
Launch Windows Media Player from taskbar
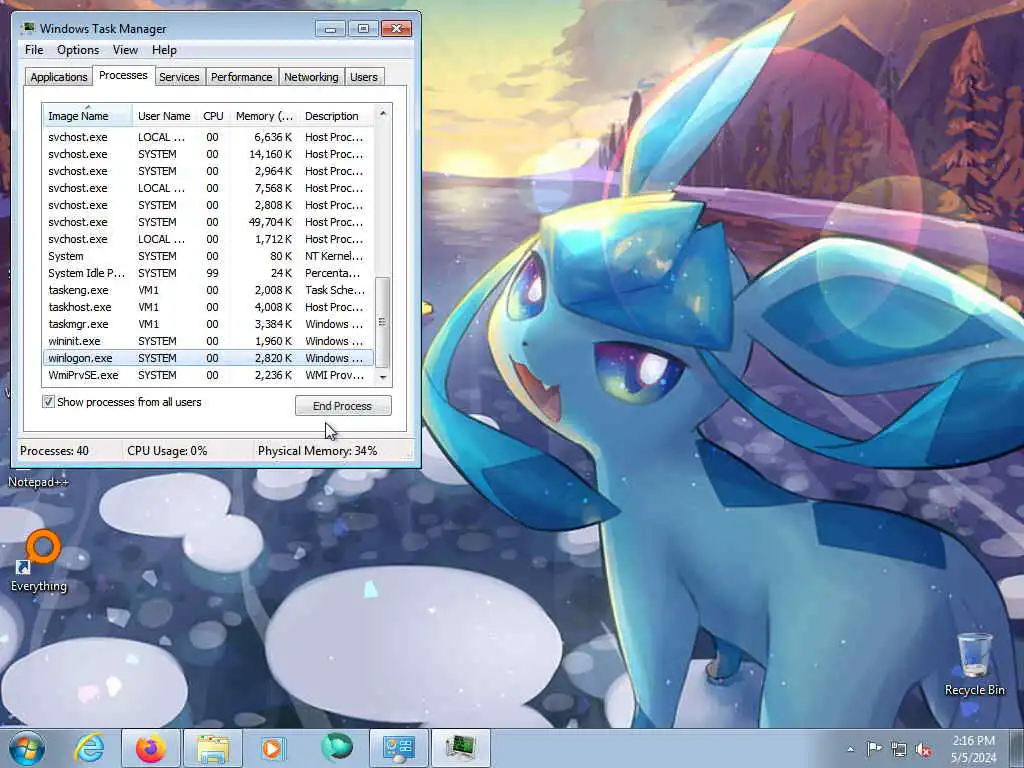[x=273, y=748]
